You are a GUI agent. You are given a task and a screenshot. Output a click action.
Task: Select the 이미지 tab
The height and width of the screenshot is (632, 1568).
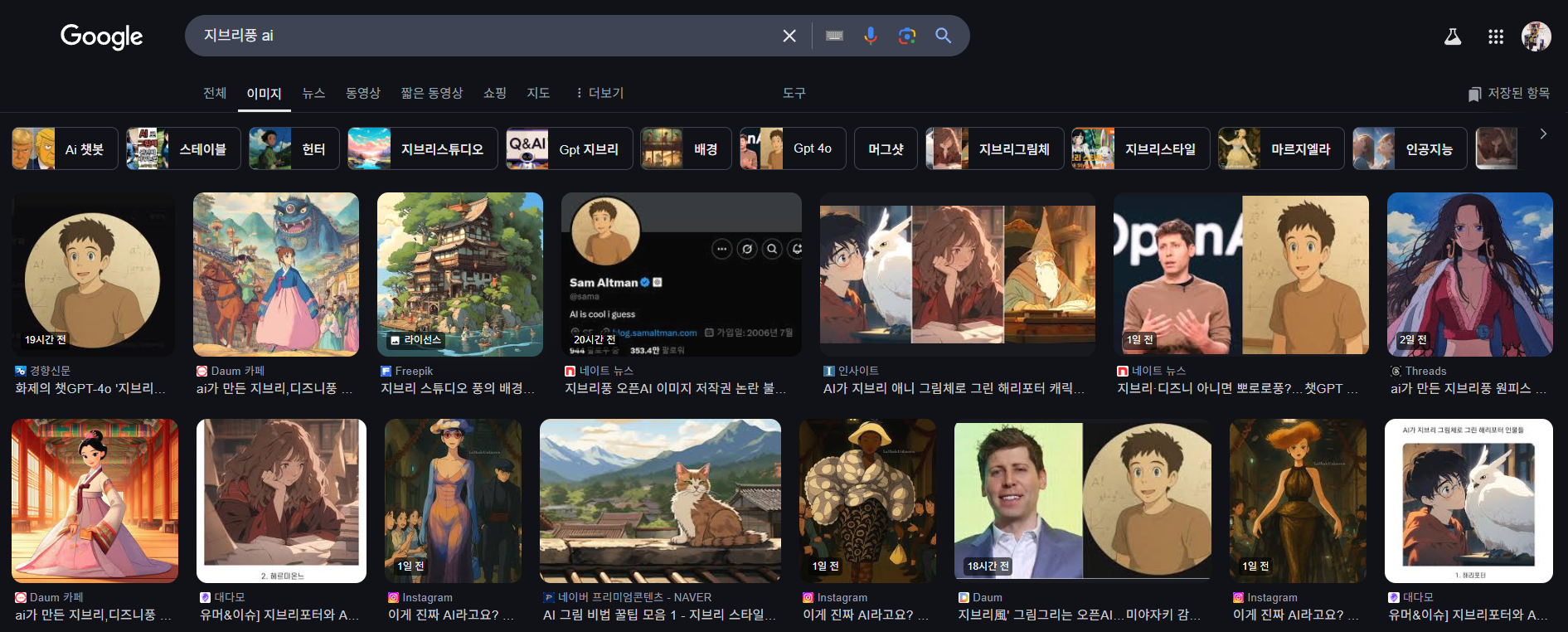[265, 94]
